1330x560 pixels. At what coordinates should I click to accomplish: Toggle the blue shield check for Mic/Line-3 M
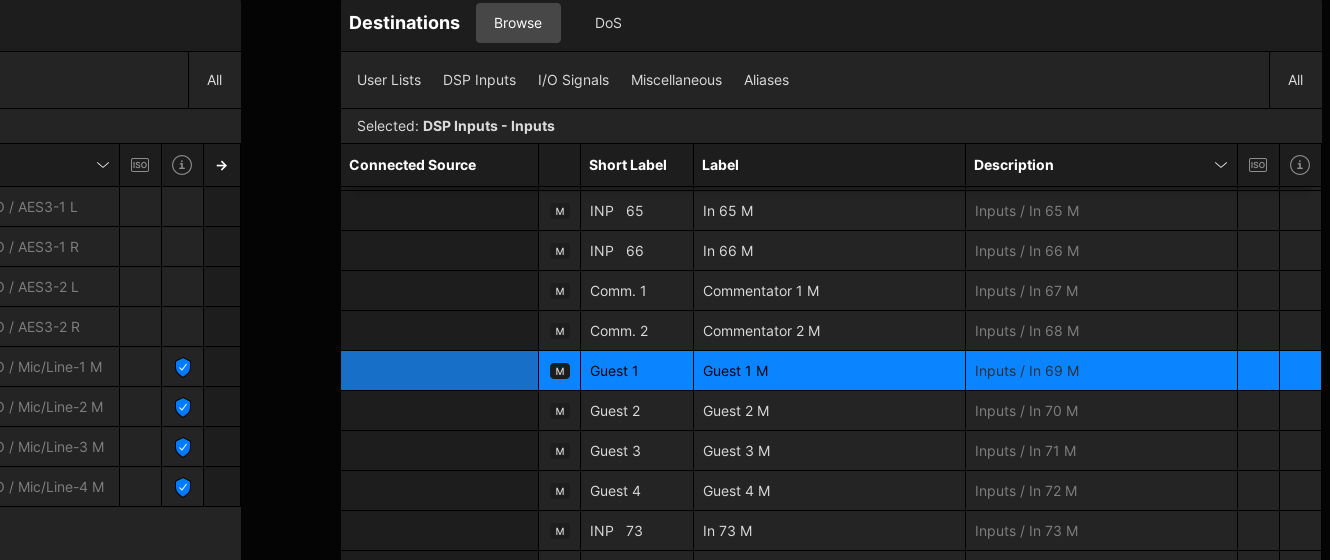coord(182,447)
